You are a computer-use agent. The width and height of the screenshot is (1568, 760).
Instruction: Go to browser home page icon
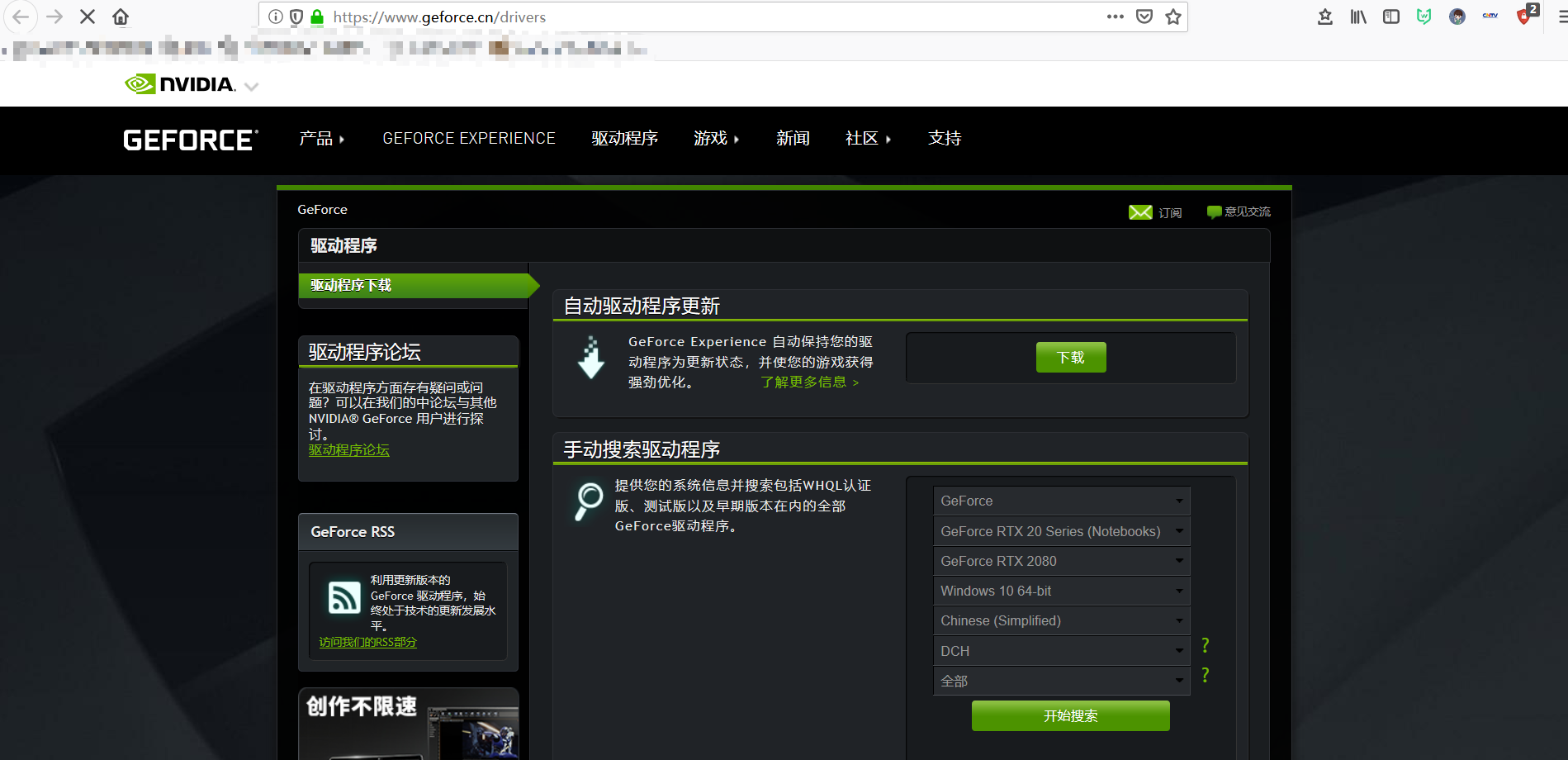121,17
